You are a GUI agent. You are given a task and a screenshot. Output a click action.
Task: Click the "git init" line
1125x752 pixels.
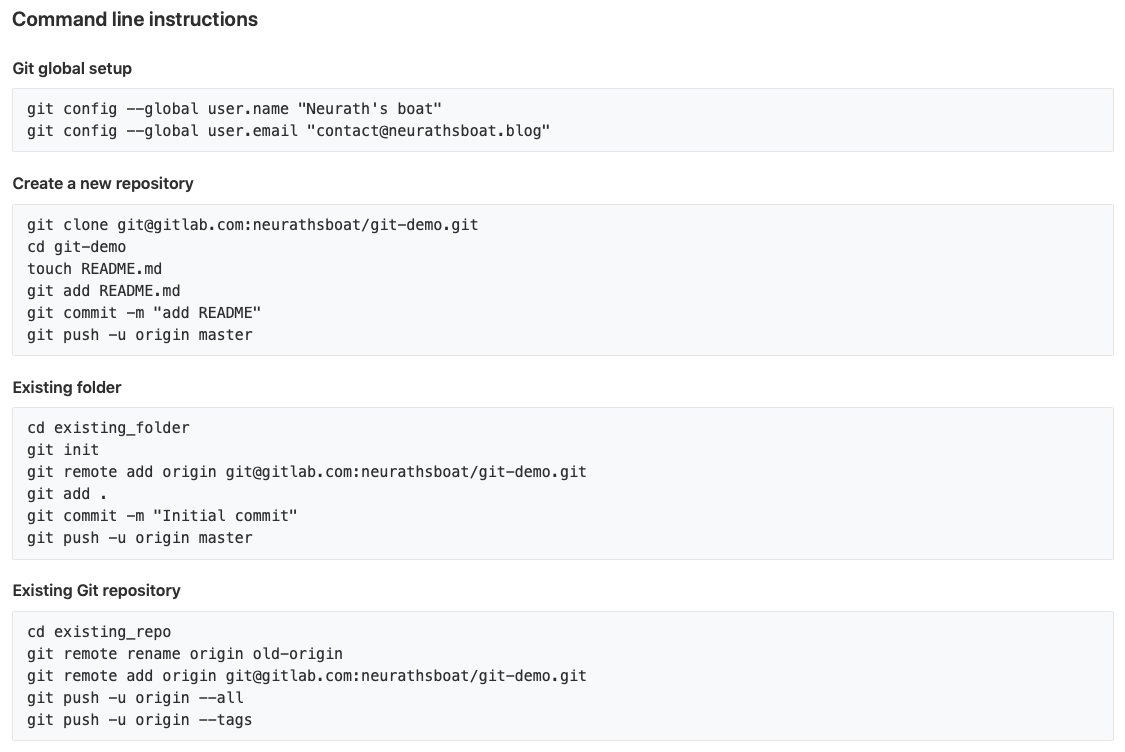(63, 450)
